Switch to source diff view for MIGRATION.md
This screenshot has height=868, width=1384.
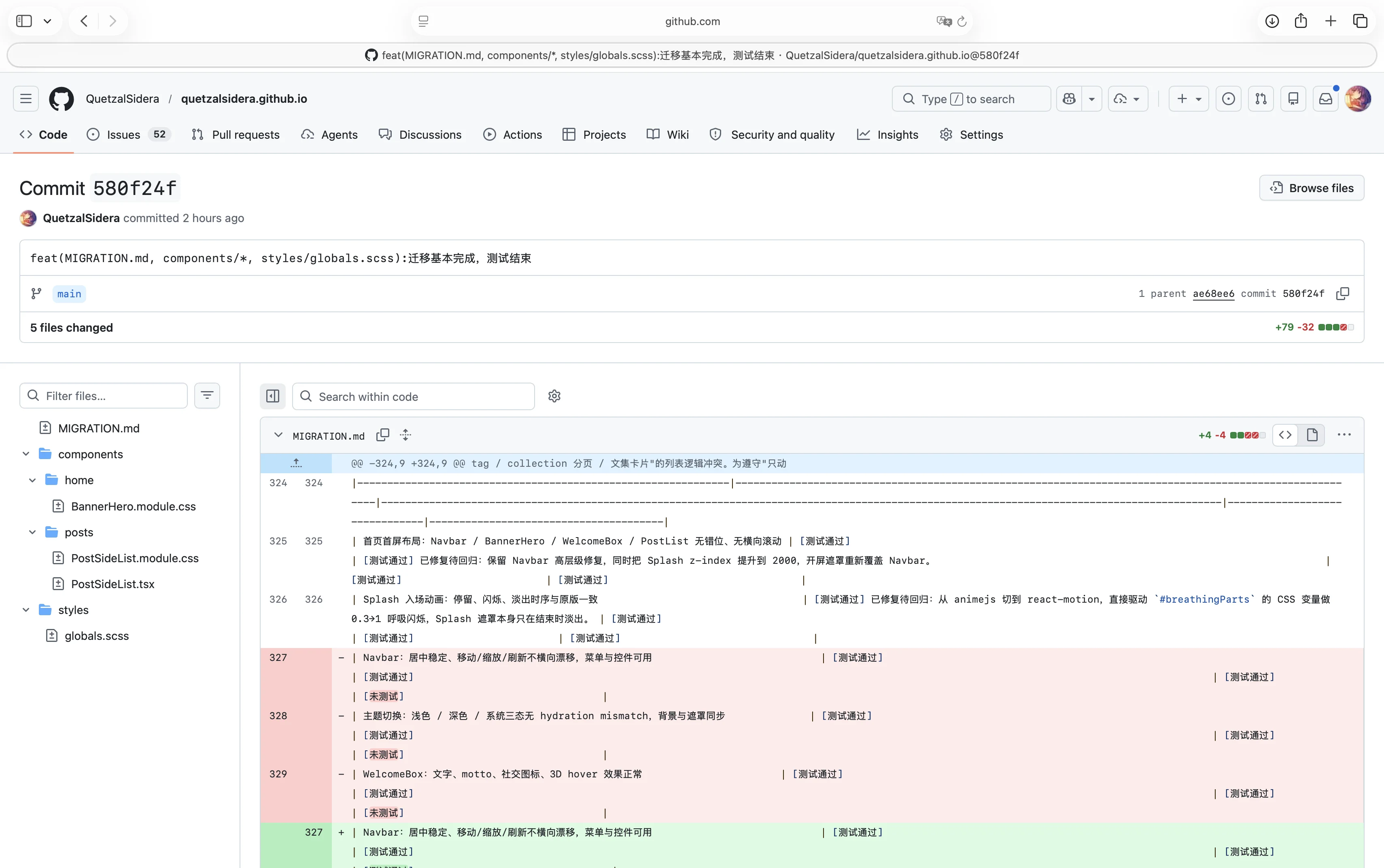[x=1285, y=435]
